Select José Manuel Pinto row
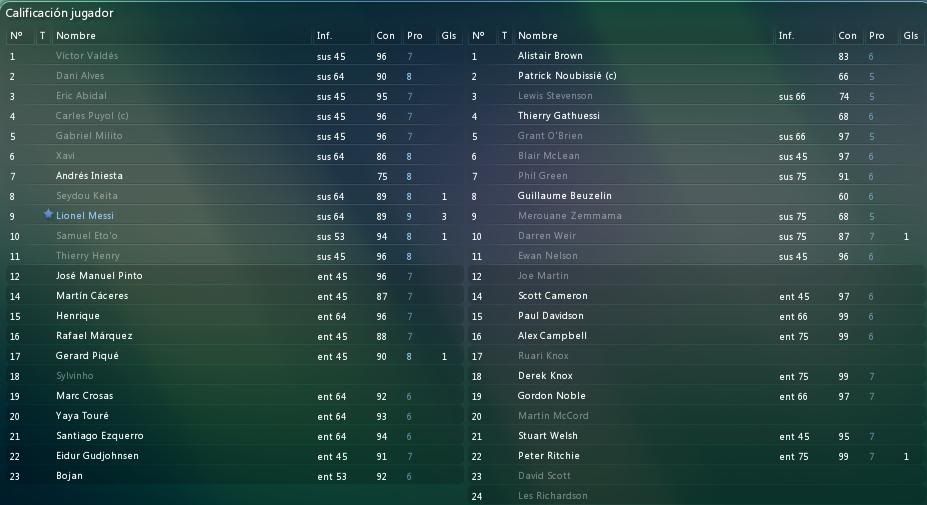This screenshot has height=505, width=927. (x=99, y=276)
